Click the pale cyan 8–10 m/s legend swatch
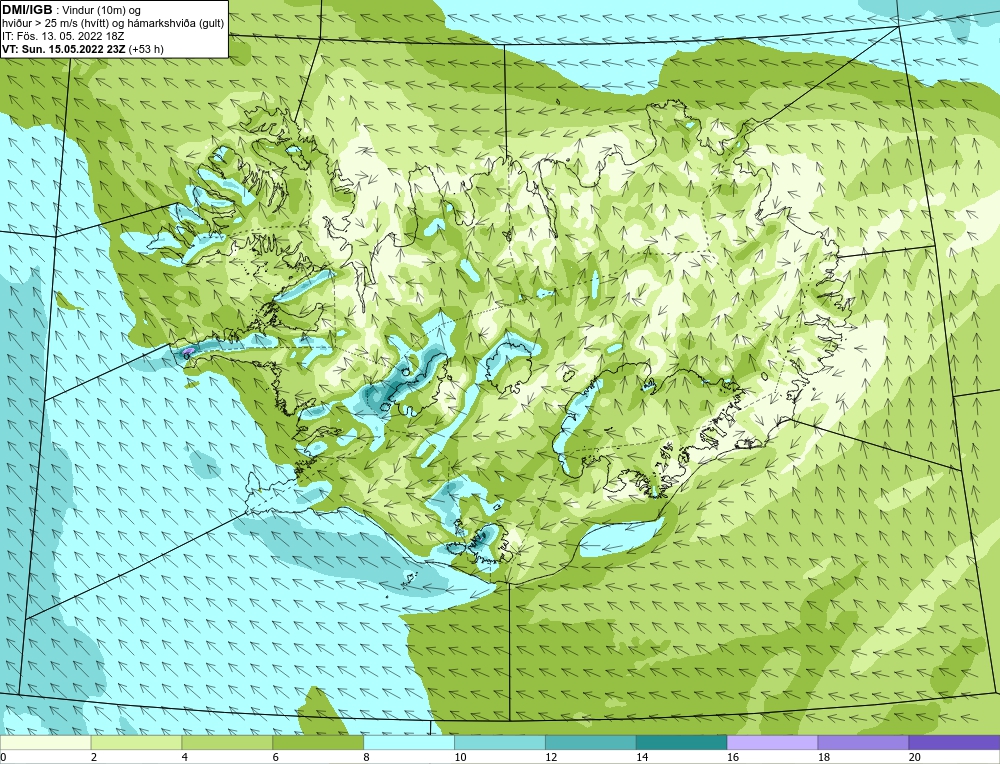This screenshot has width=1000, height=764. point(409,742)
